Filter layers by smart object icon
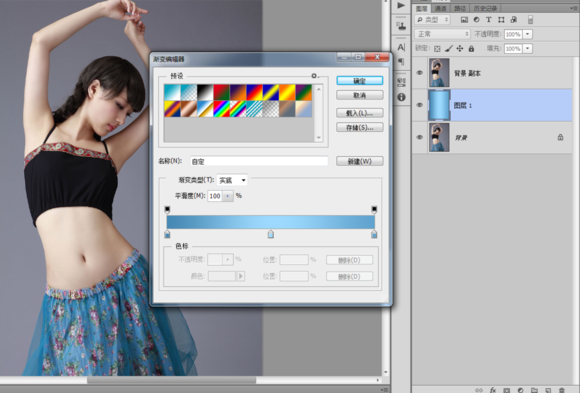 514,20
